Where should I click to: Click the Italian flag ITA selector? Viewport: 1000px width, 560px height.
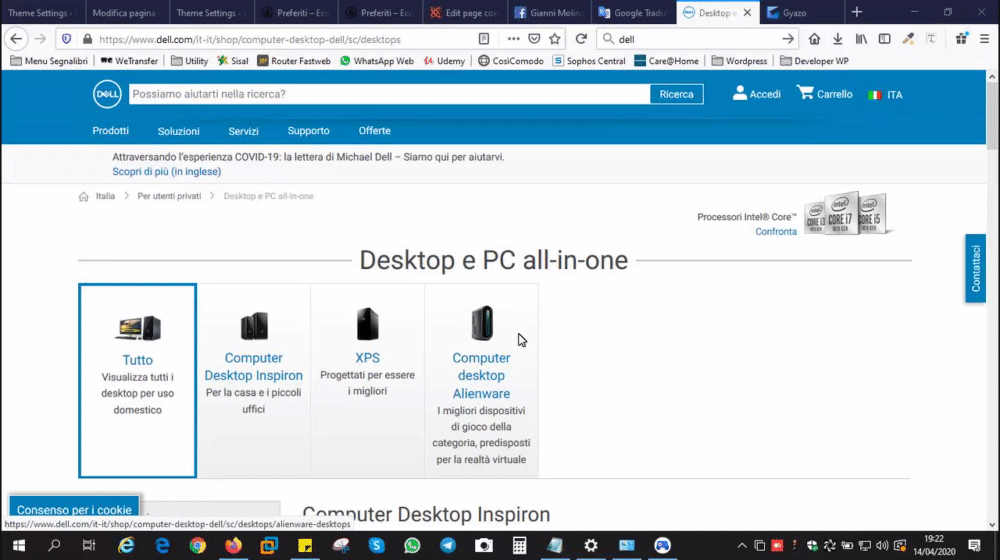coord(885,94)
